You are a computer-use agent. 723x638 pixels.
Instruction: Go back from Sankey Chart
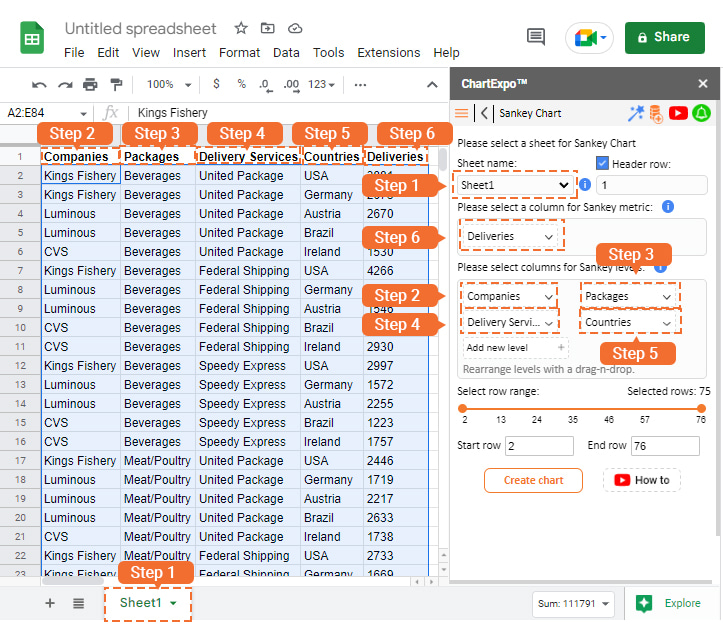point(484,113)
